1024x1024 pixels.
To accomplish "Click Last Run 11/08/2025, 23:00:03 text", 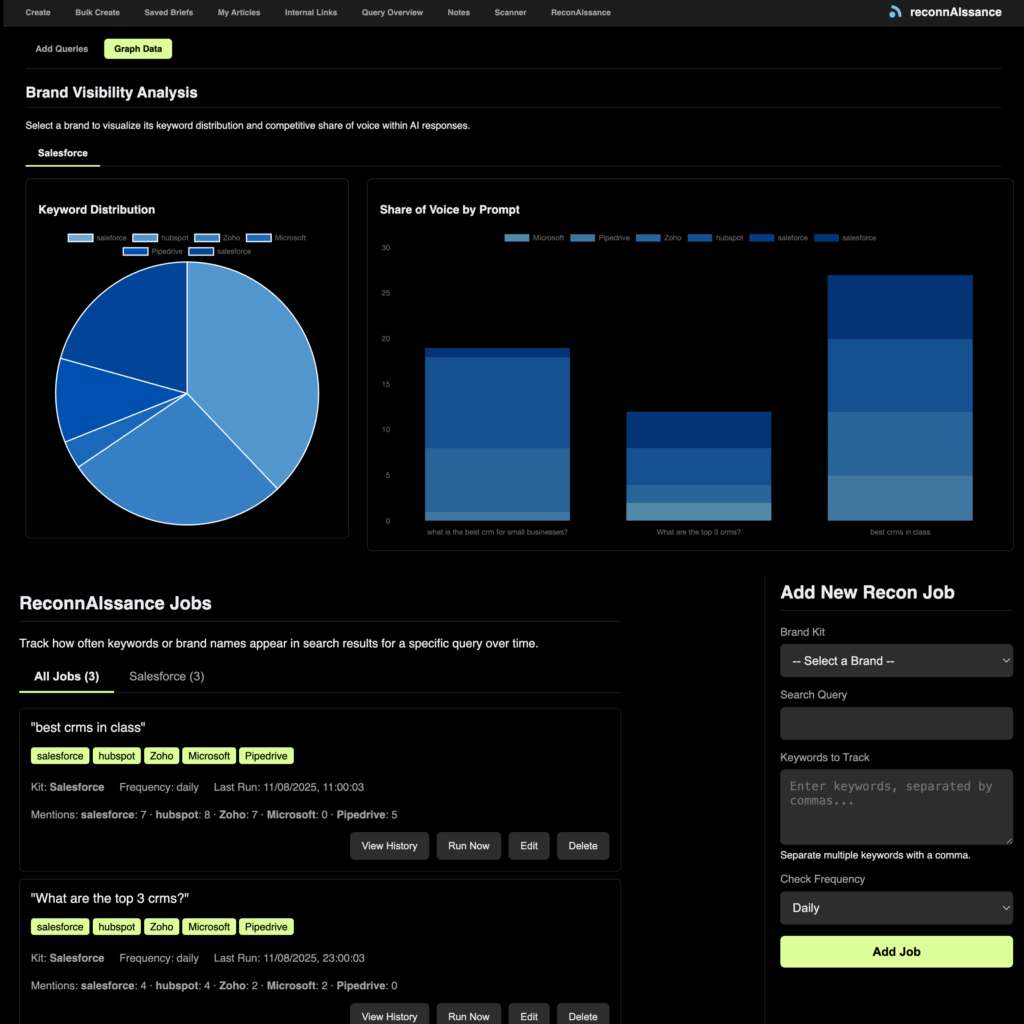I will coord(289,958).
